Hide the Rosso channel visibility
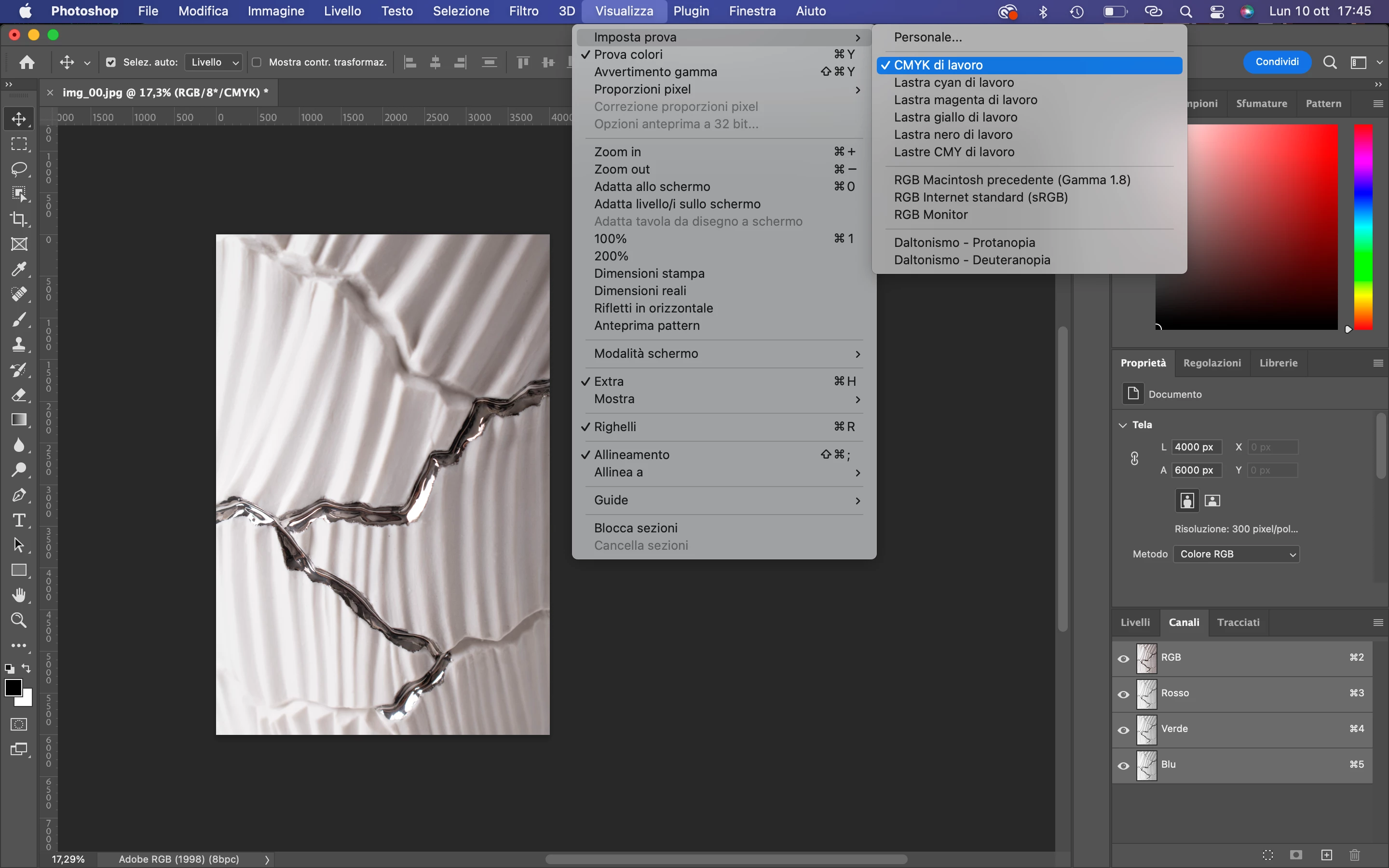The image size is (1389, 868). (1123, 694)
